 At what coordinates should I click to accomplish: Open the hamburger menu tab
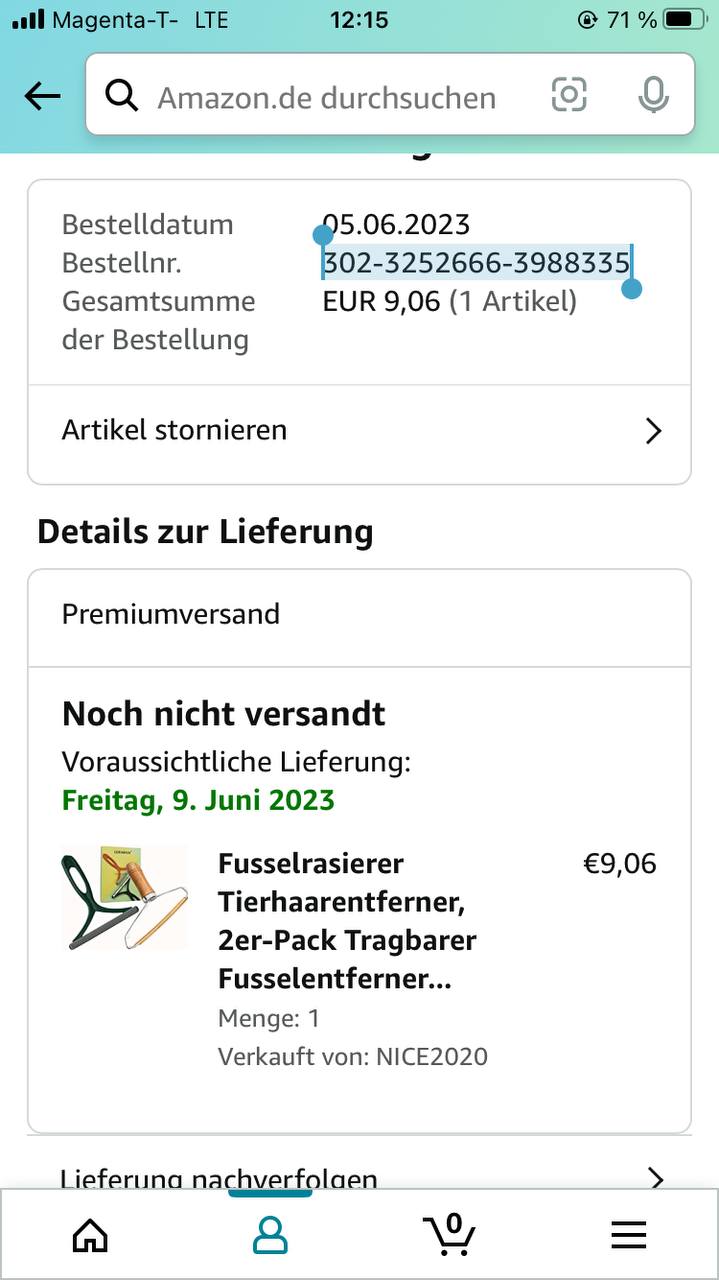629,1236
